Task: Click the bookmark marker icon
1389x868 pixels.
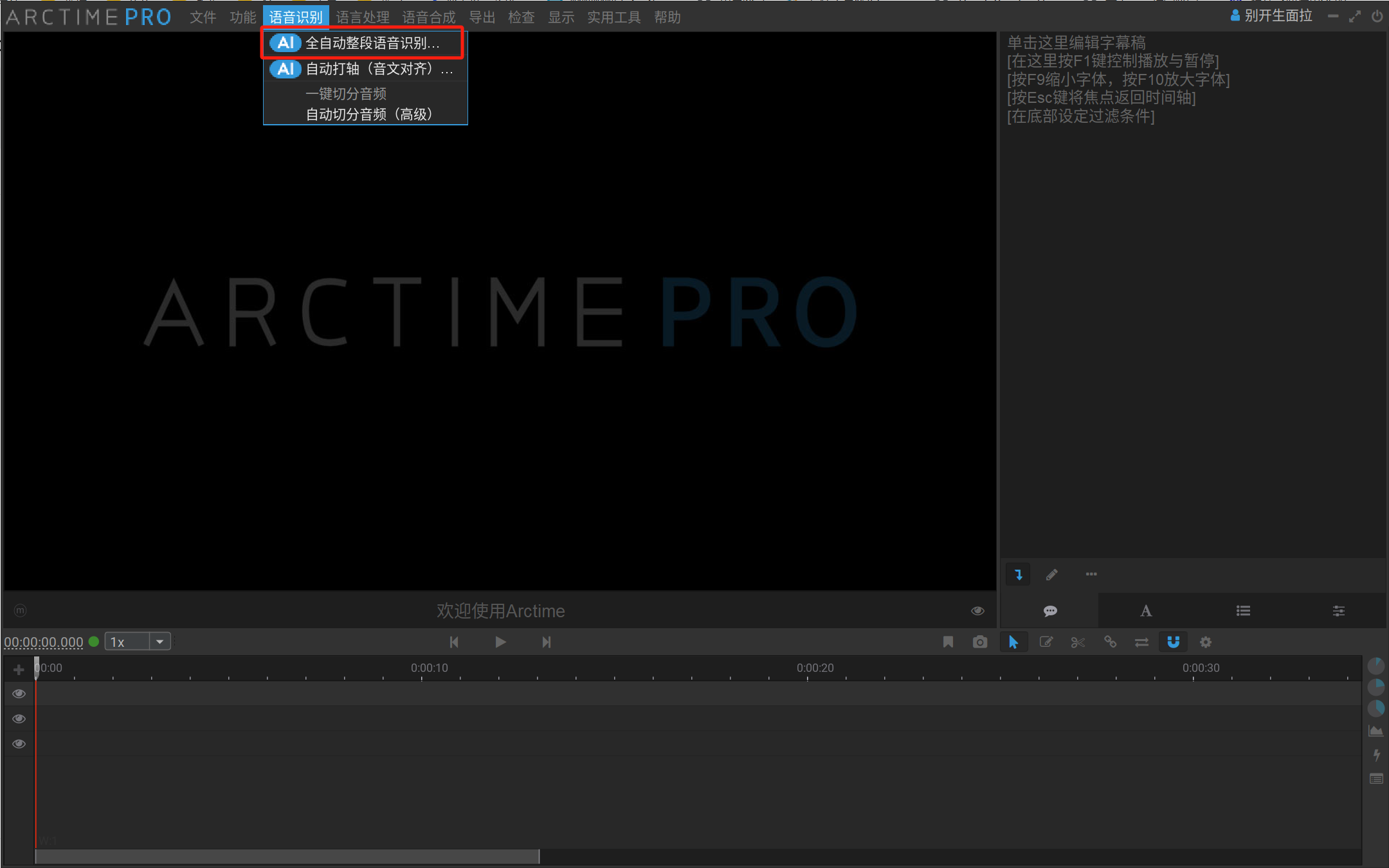Action: click(x=948, y=642)
